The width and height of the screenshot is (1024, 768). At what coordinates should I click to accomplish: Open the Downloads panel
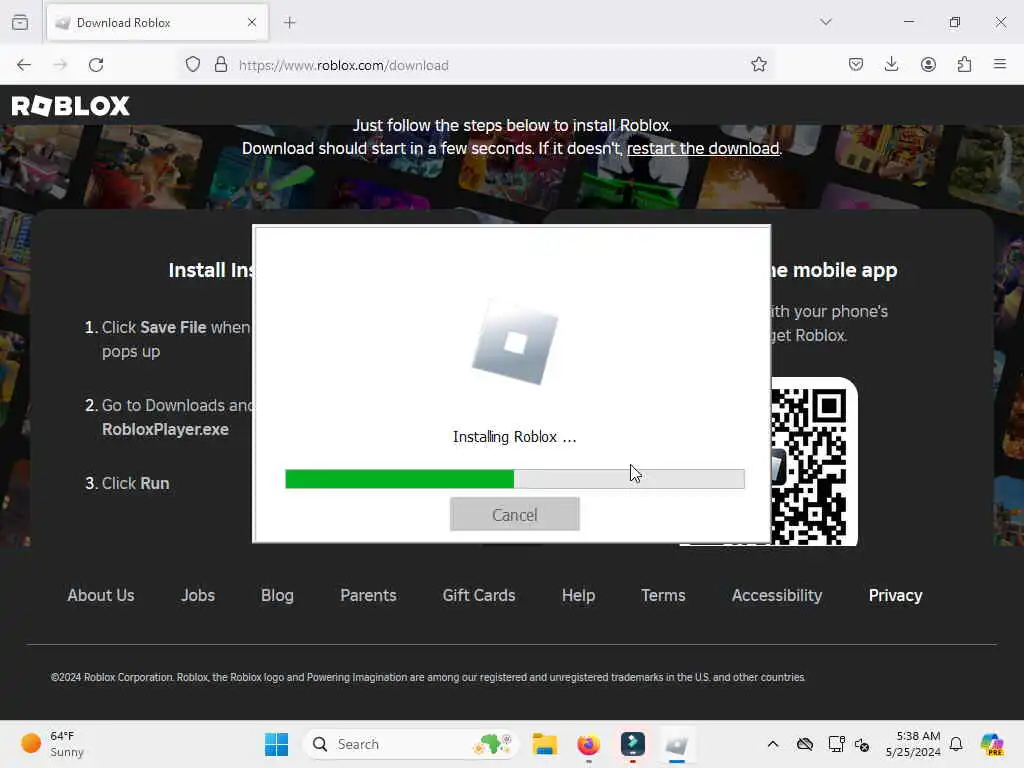tap(891, 65)
